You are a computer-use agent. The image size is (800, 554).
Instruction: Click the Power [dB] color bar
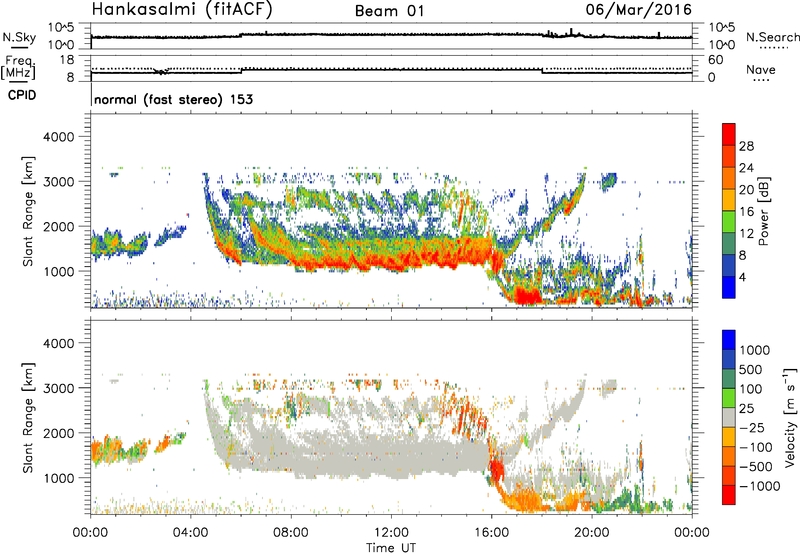729,211
